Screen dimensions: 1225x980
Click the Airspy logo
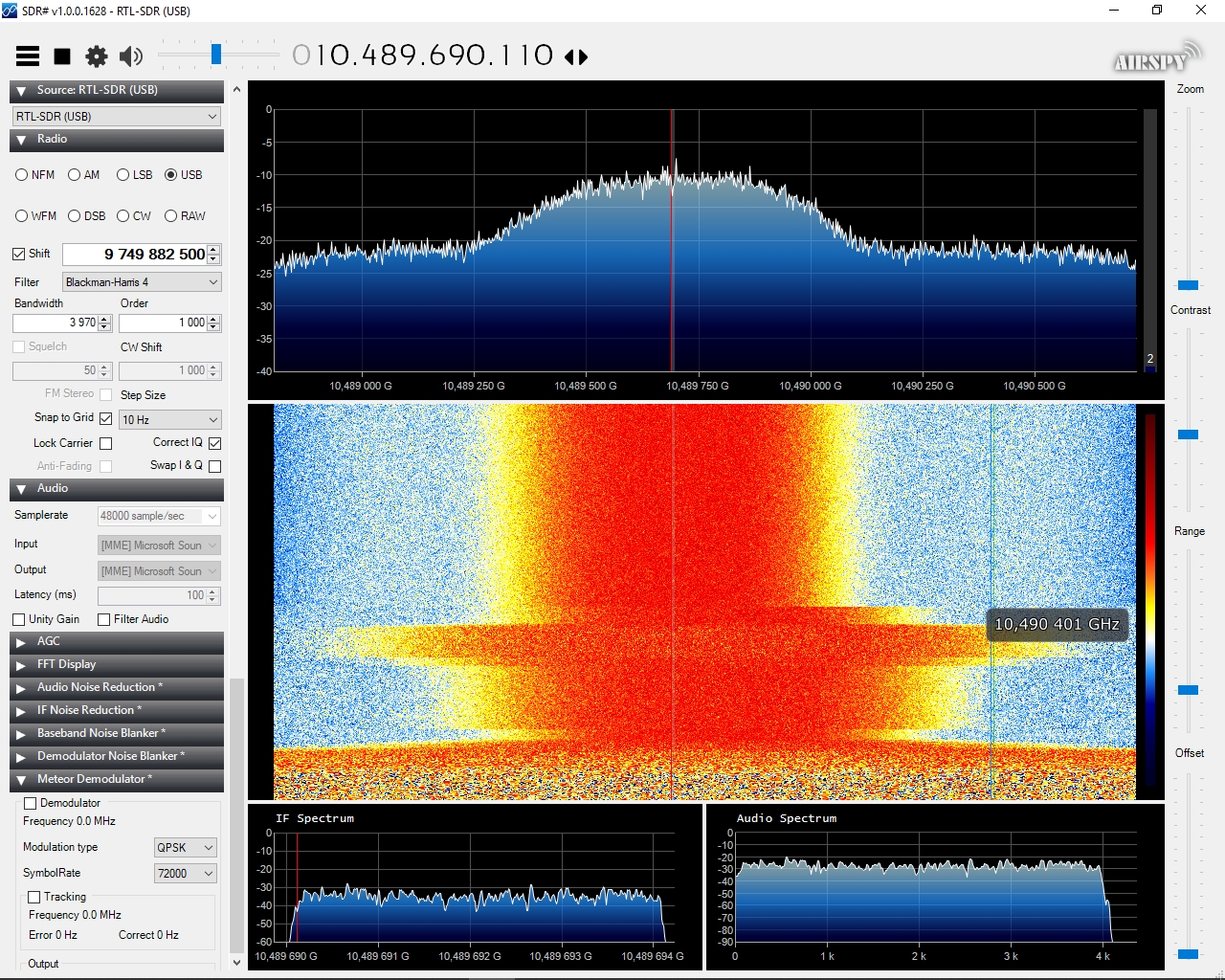1156,57
